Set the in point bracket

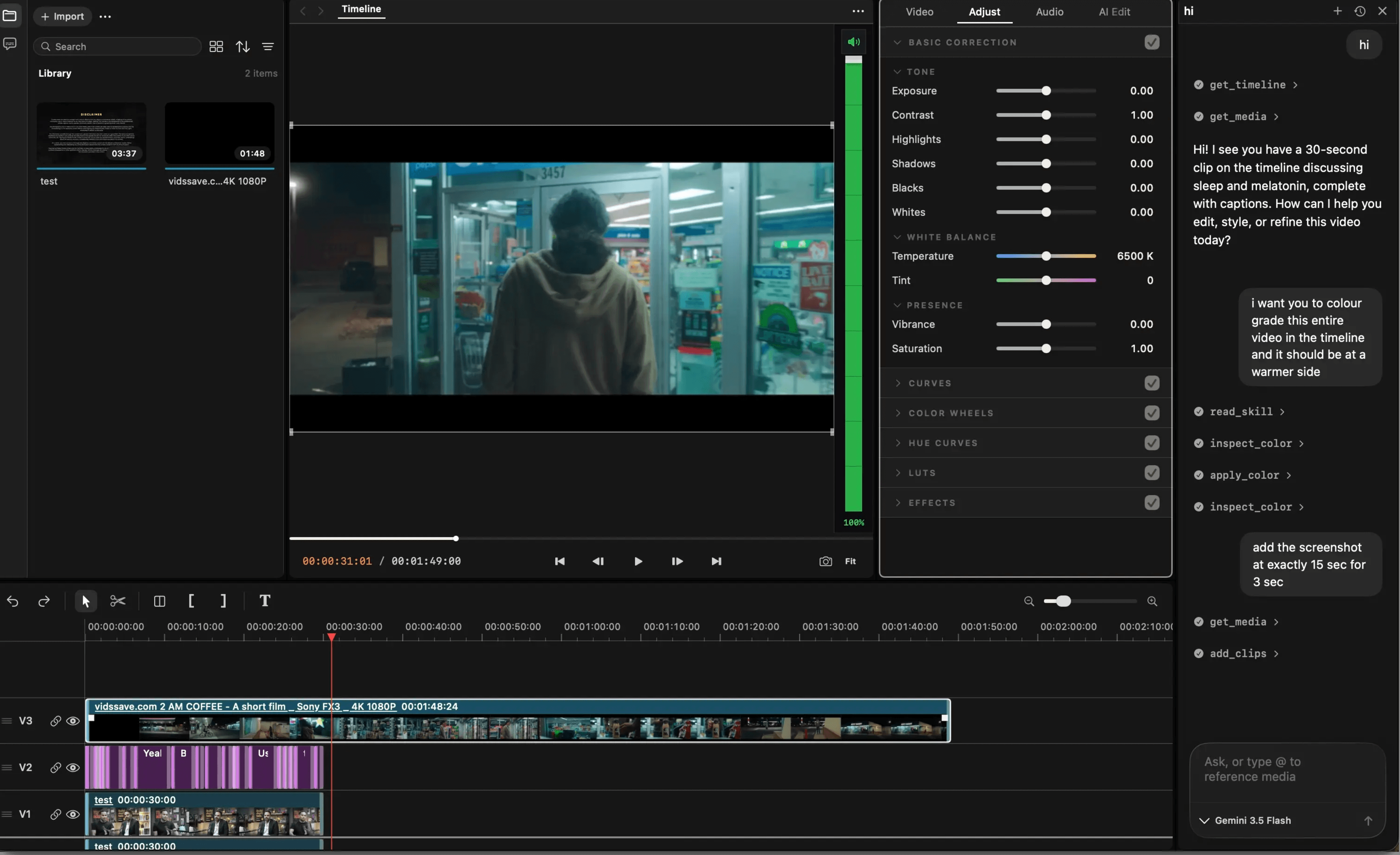(191, 601)
